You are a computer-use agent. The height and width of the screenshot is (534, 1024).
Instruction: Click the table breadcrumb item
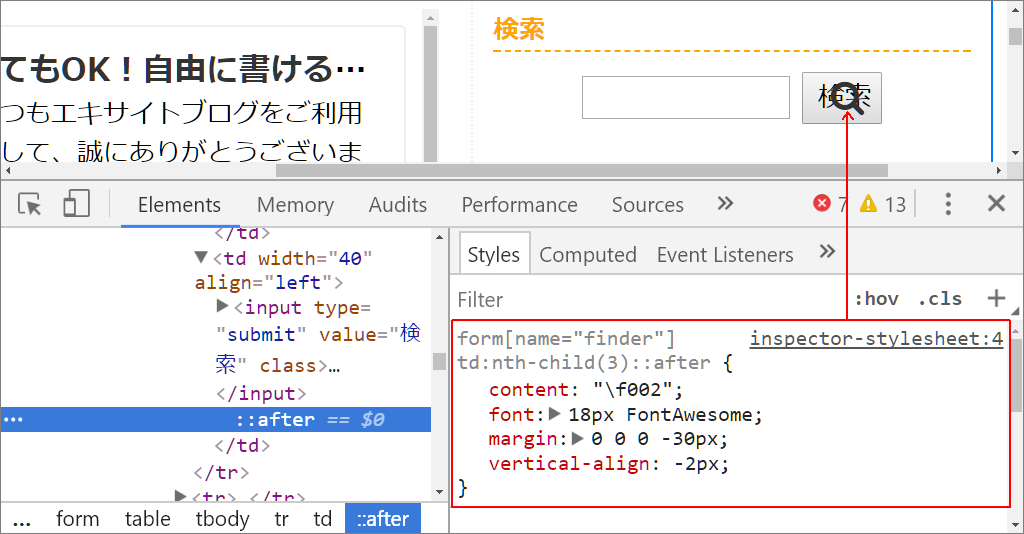pos(148,519)
